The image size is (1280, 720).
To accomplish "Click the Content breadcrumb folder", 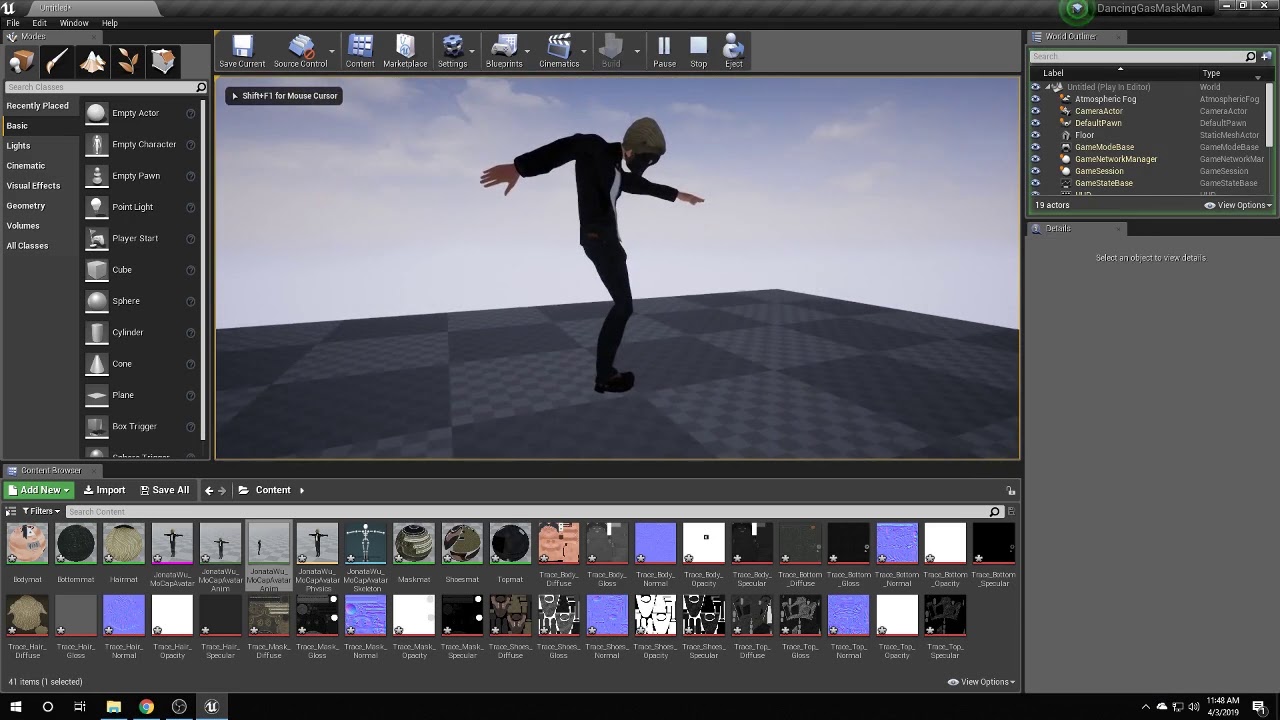I will pyautogui.click(x=265, y=490).
